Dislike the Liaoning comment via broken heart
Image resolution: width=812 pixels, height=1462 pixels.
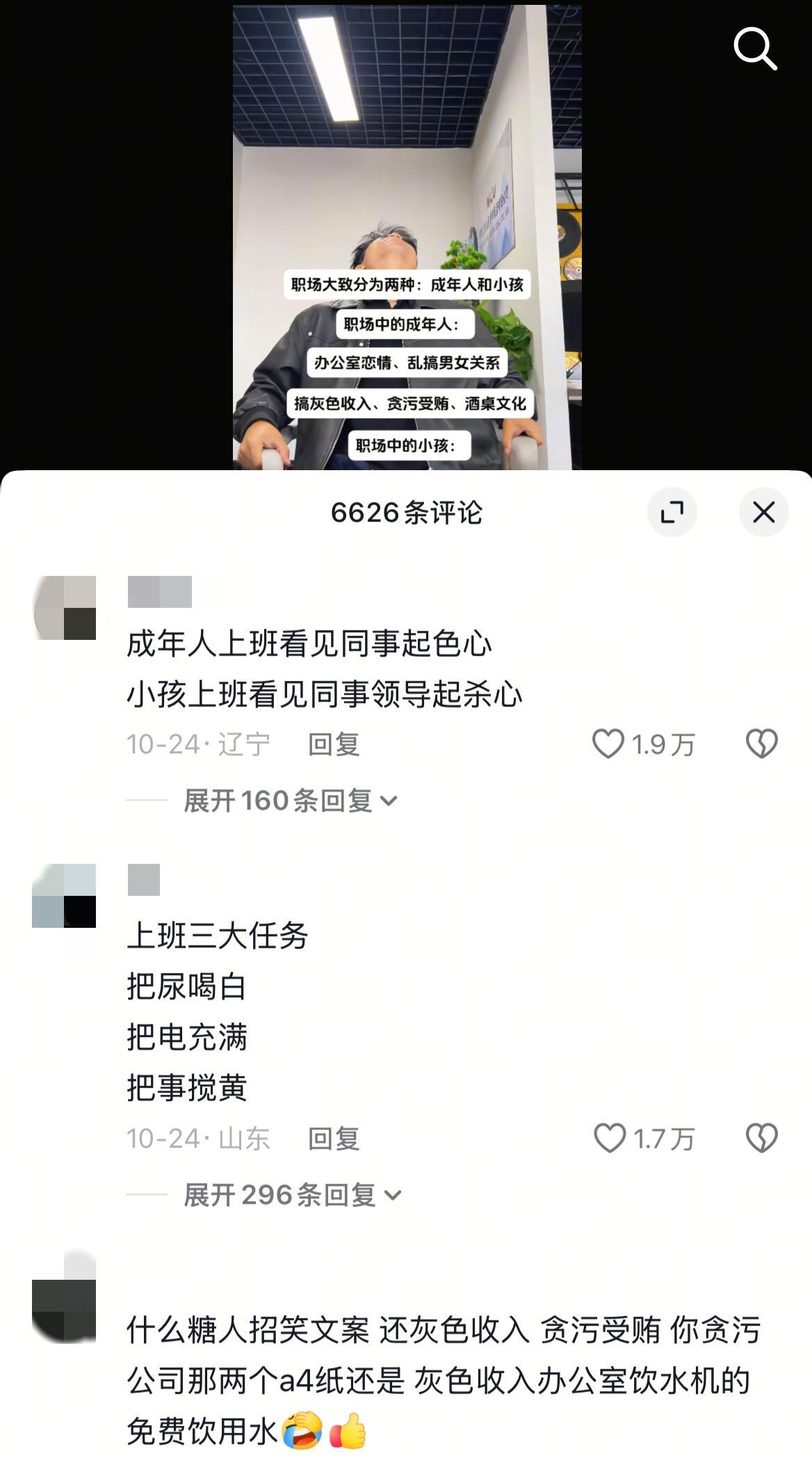click(x=761, y=744)
